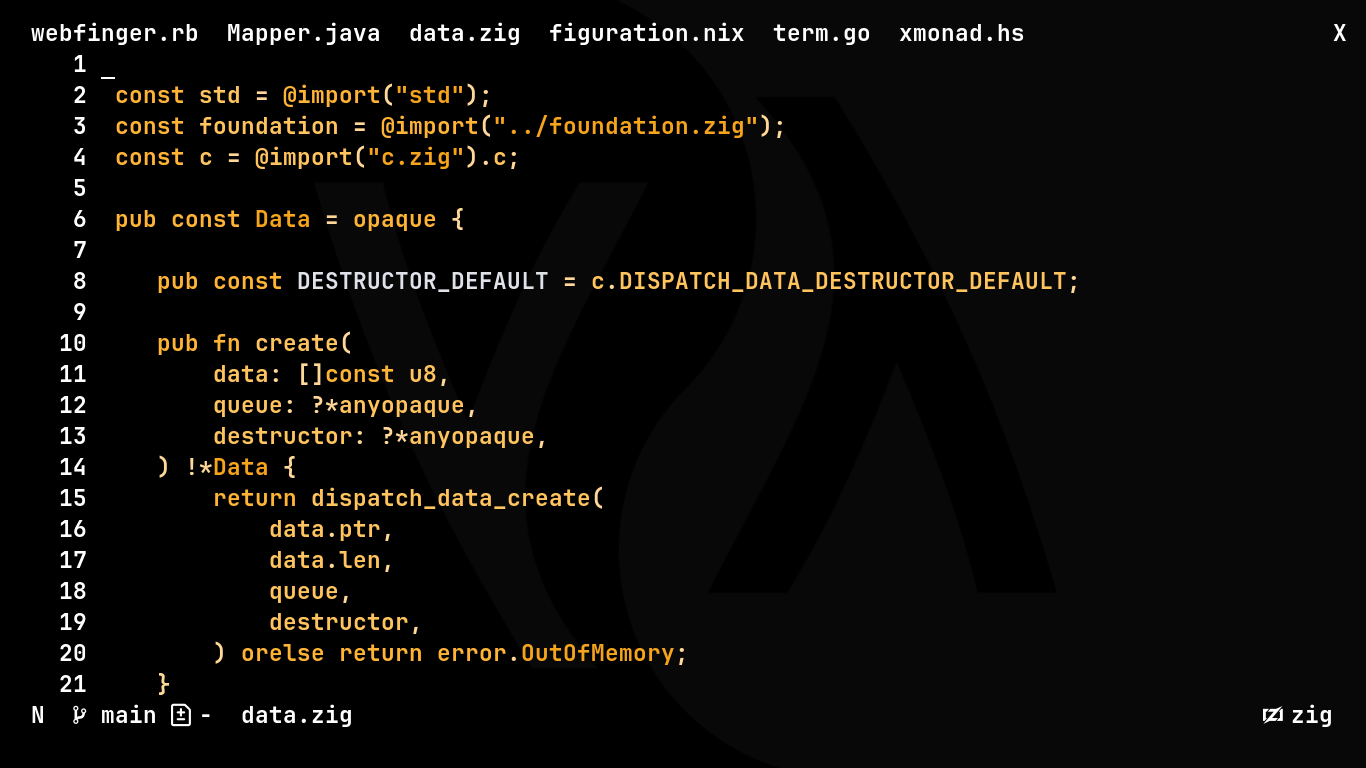
Task: Click the dispatch_data_create function call
Action: (450, 498)
